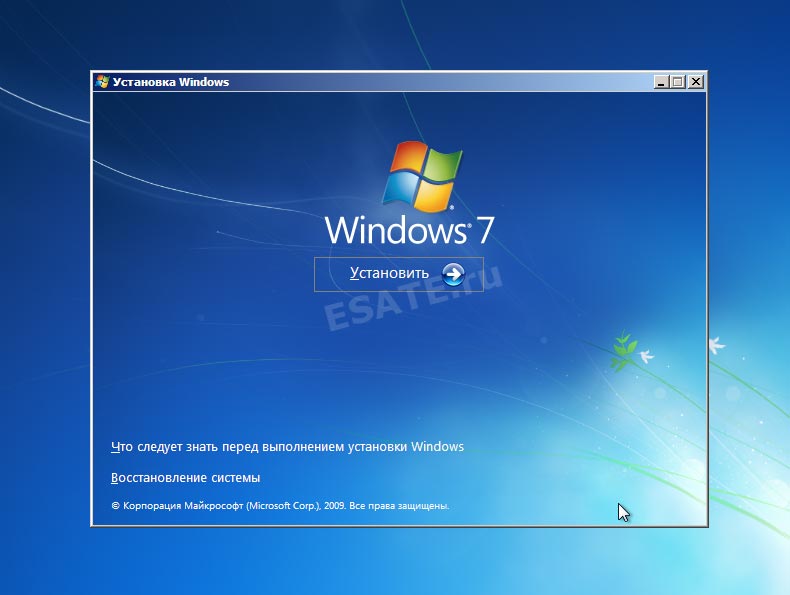Image resolution: width=790 pixels, height=595 pixels.
Task: Click the large Windows 7 flag logo
Action: [x=422, y=176]
